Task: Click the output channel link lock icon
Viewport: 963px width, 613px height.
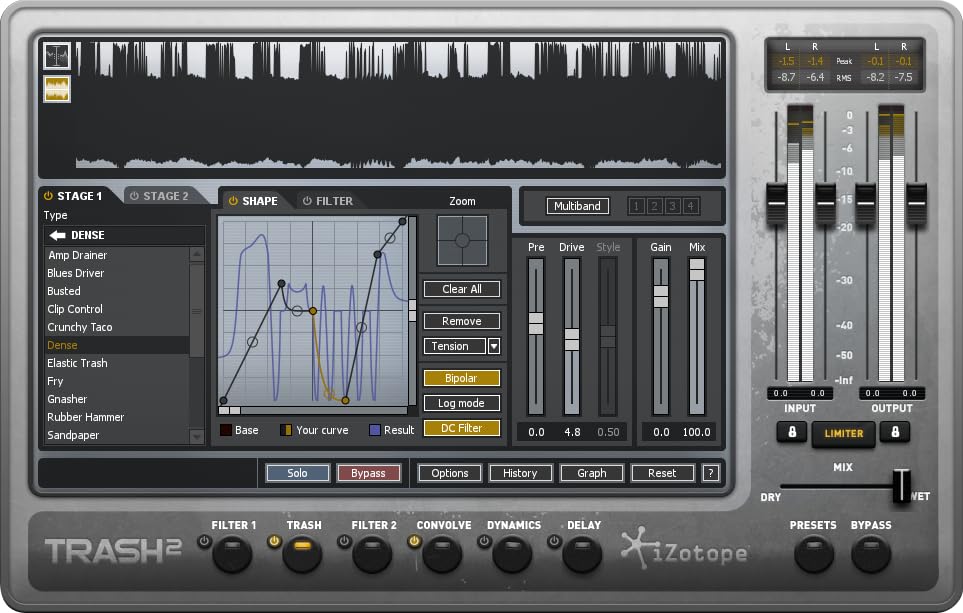Action: pyautogui.click(x=894, y=432)
